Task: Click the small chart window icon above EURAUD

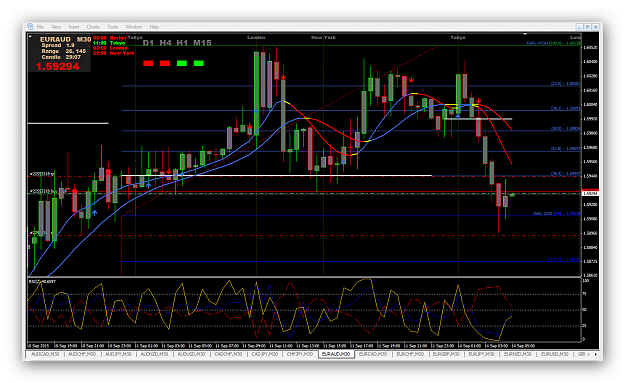Action: [30, 36]
